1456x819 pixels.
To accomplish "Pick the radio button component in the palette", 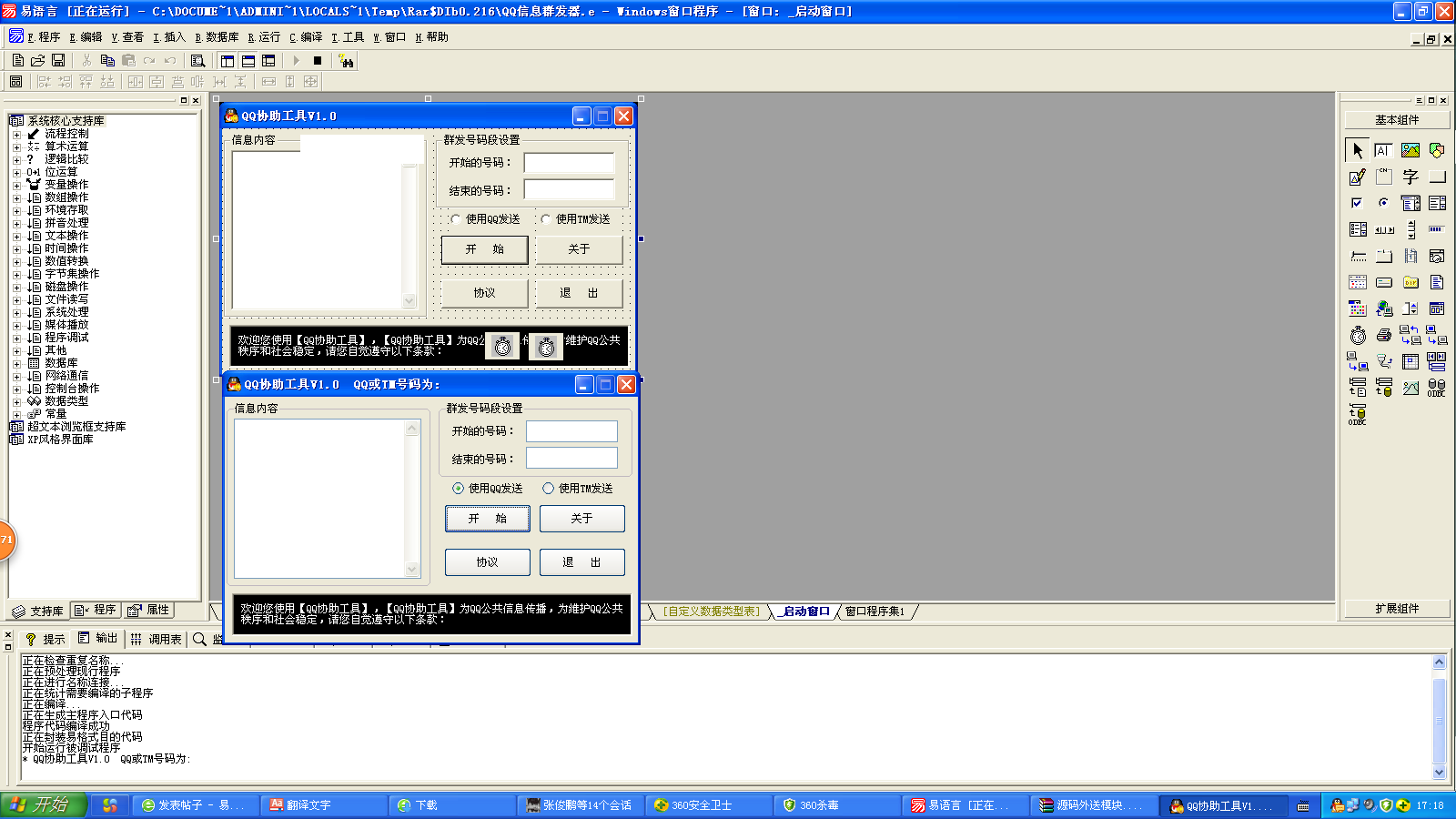I will click(x=1383, y=203).
